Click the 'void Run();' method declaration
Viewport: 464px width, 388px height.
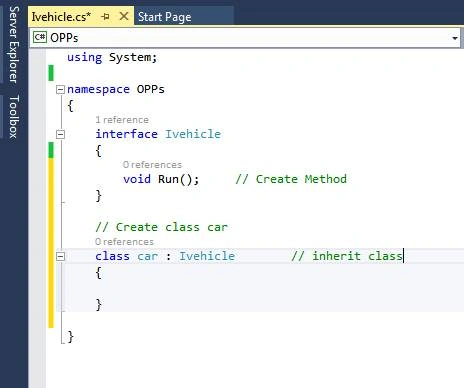[x=161, y=179]
